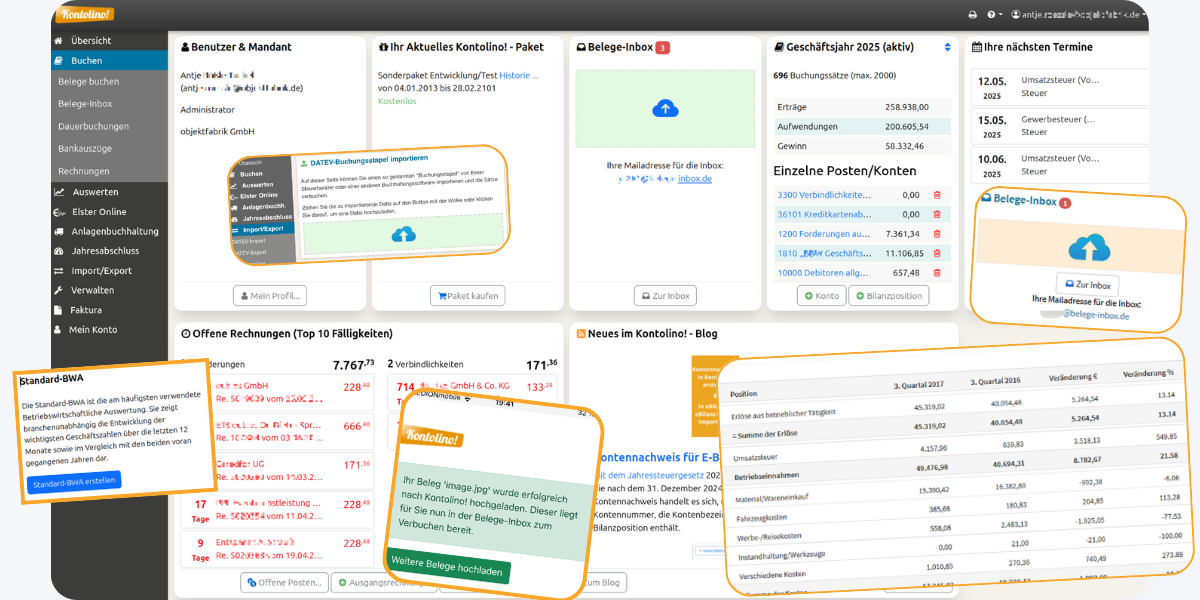Click Zur Inbox in the orange Belege-Inbox callout
1200x600 pixels.
(1088, 285)
